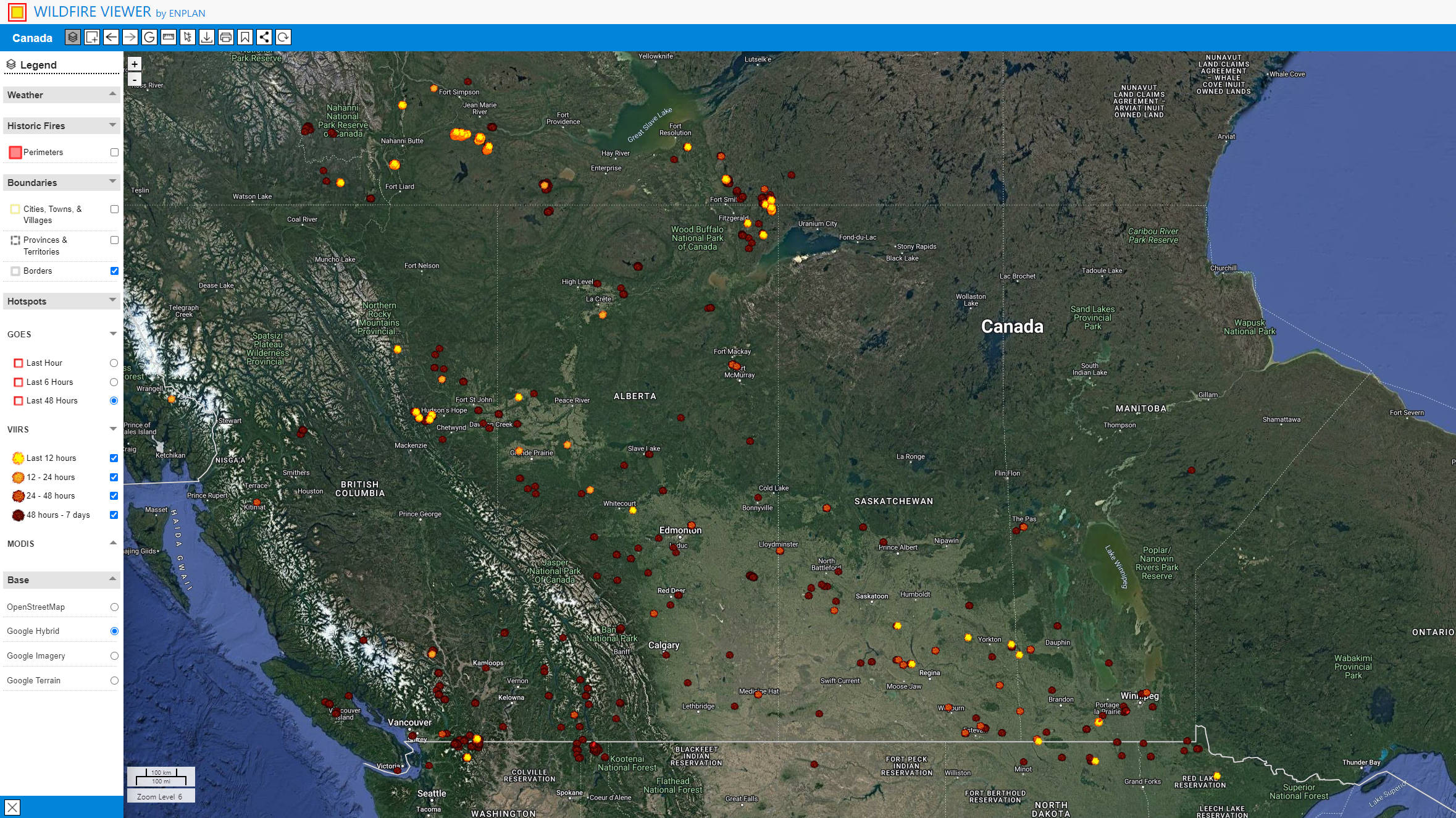Select GOES Last 6 Hours radio button

tap(114, 382)
